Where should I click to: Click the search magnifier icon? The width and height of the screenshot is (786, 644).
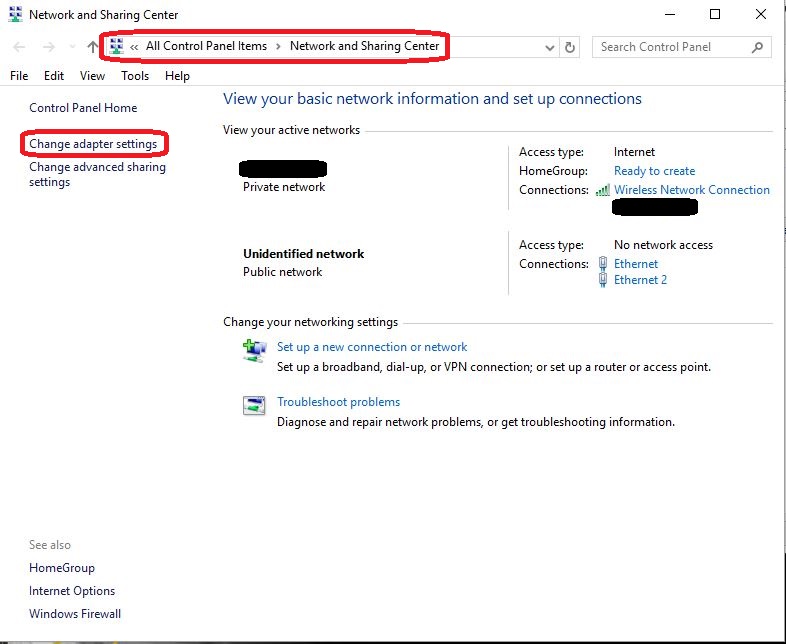(757, 47)
